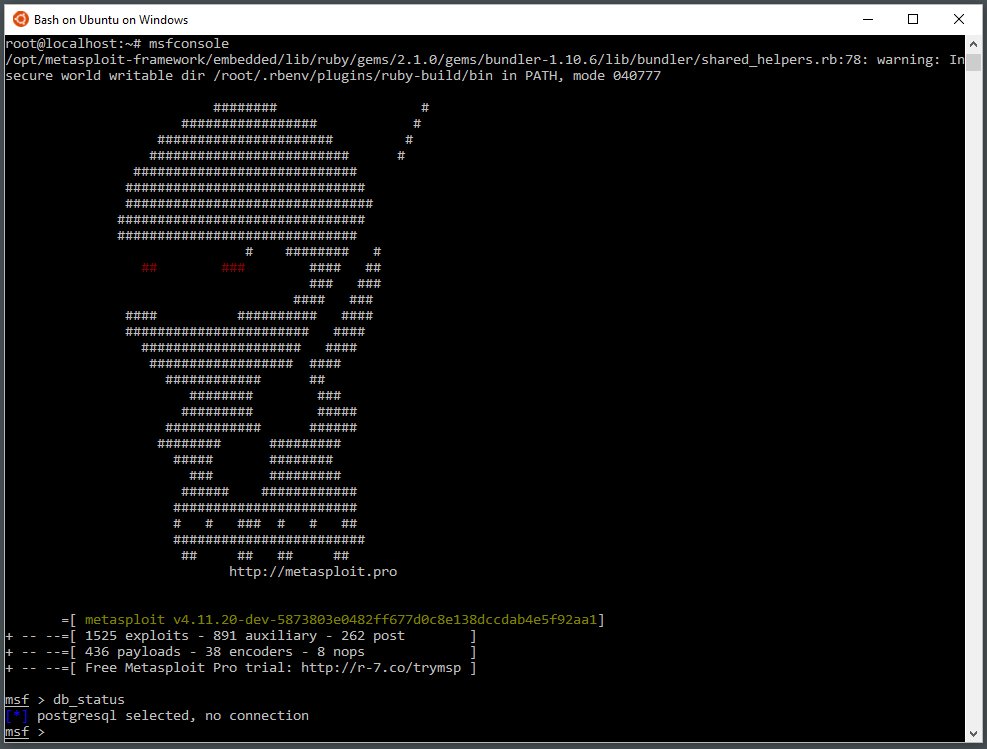Click 'postgresql selected, no connection' message

(x=173, y=716)
